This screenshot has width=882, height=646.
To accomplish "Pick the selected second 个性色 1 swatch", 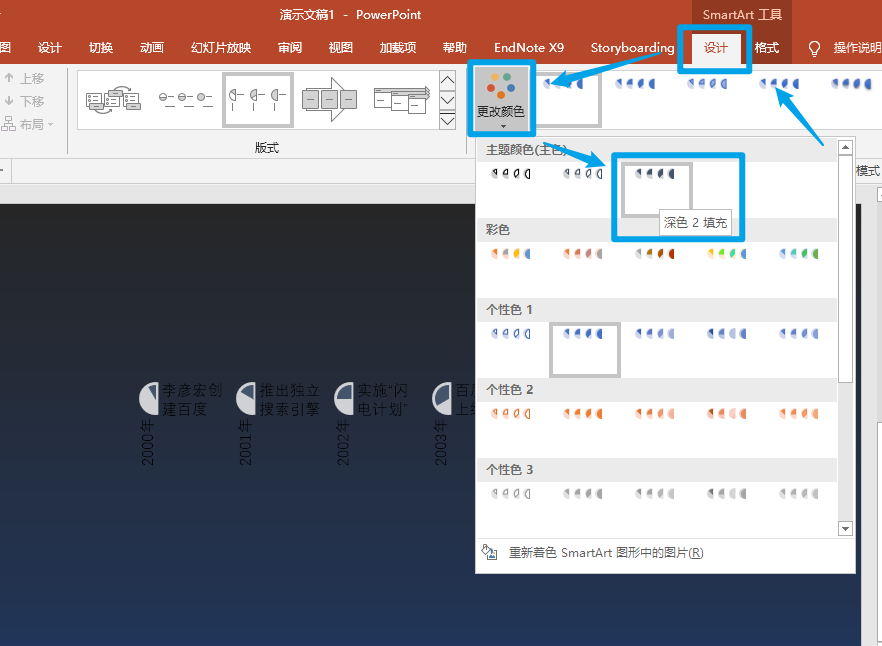I will tap(584, 349).
